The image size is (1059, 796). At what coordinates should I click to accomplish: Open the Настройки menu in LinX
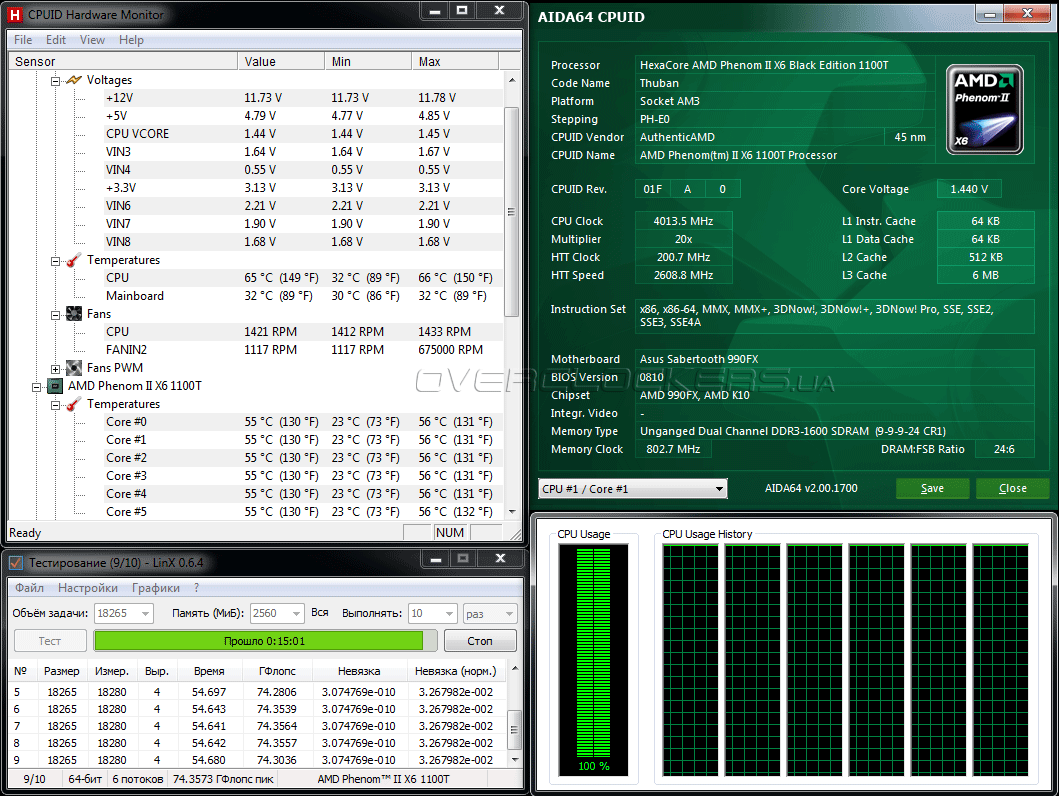88,588
